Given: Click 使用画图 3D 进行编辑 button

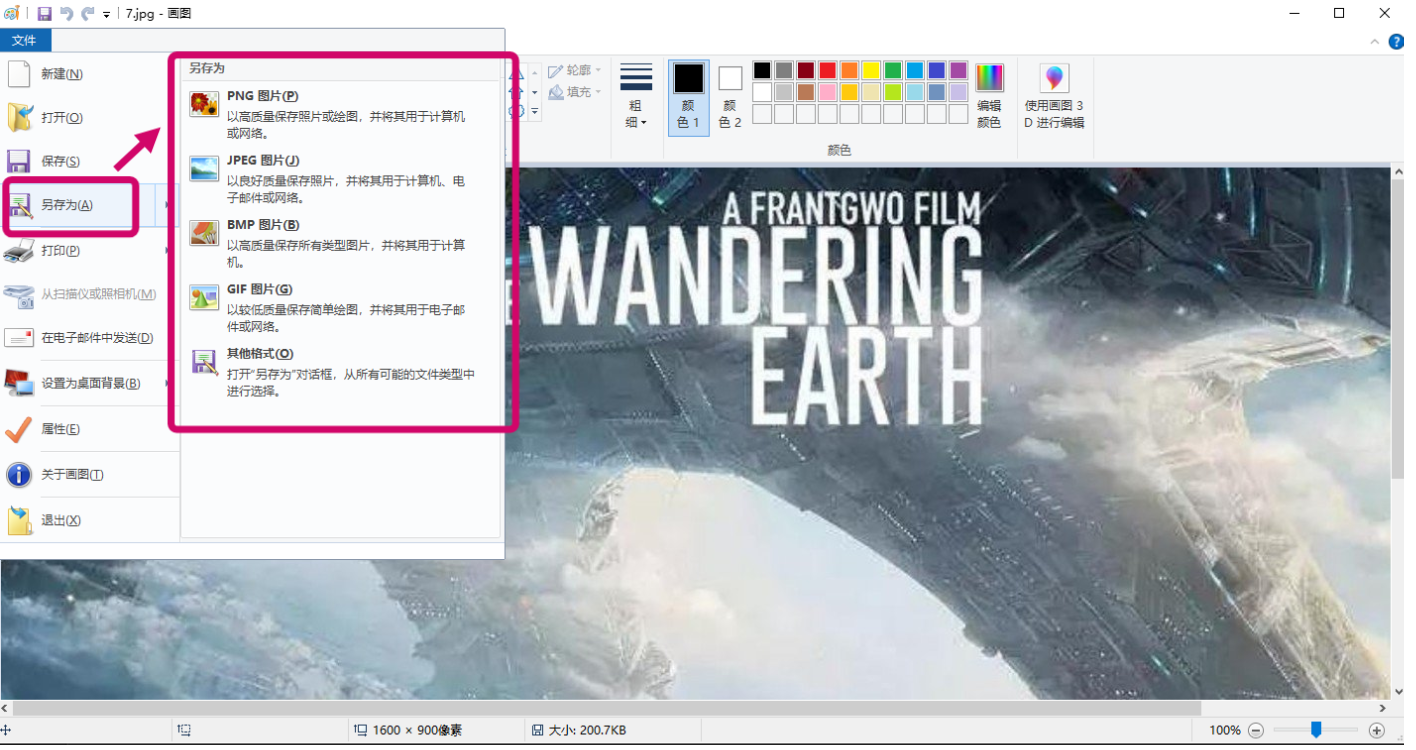Looking at the screenshot, I should 1054,96.
